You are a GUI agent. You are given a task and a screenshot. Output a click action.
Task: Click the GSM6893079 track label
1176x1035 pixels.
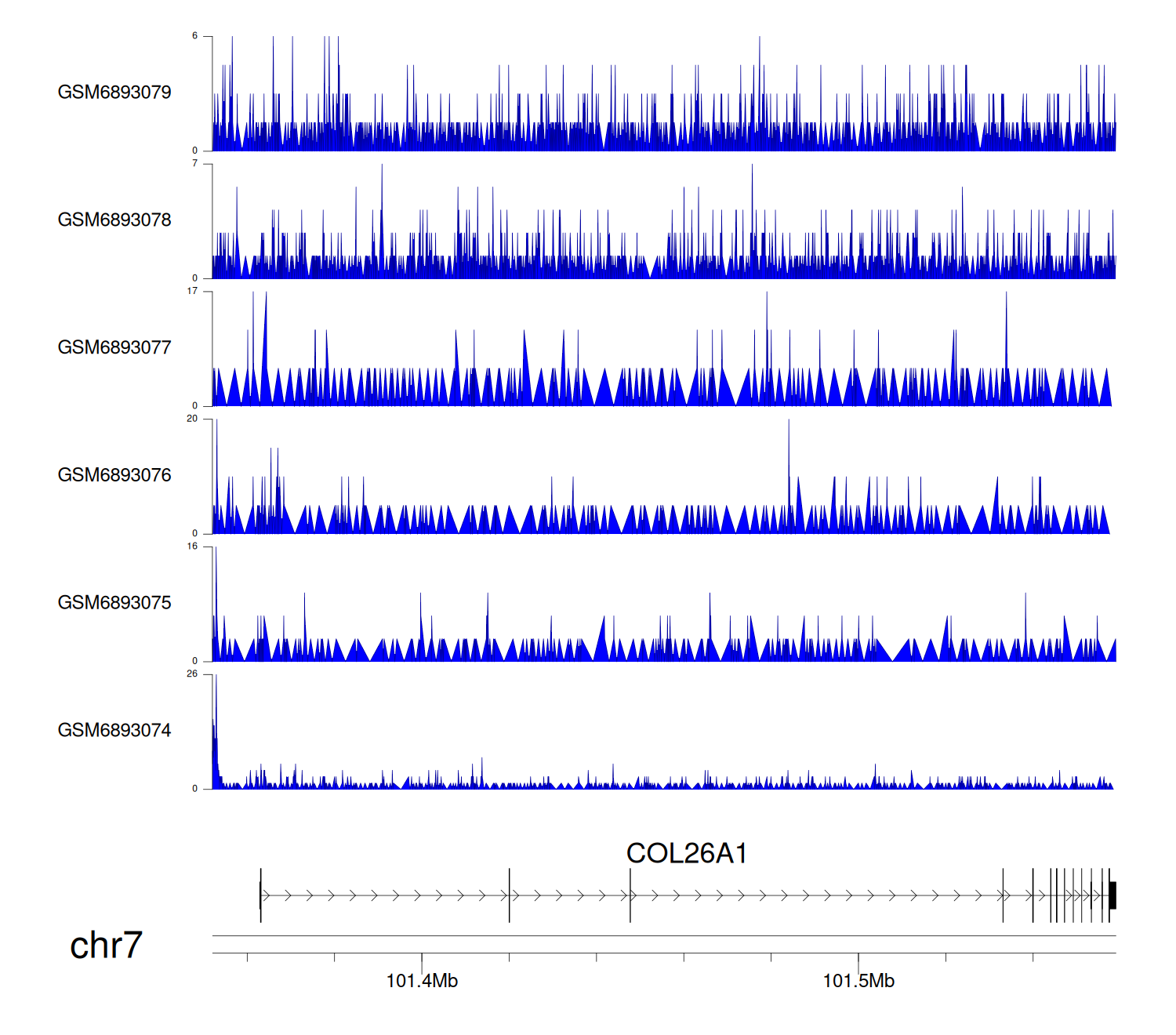(x=114, y=93)
